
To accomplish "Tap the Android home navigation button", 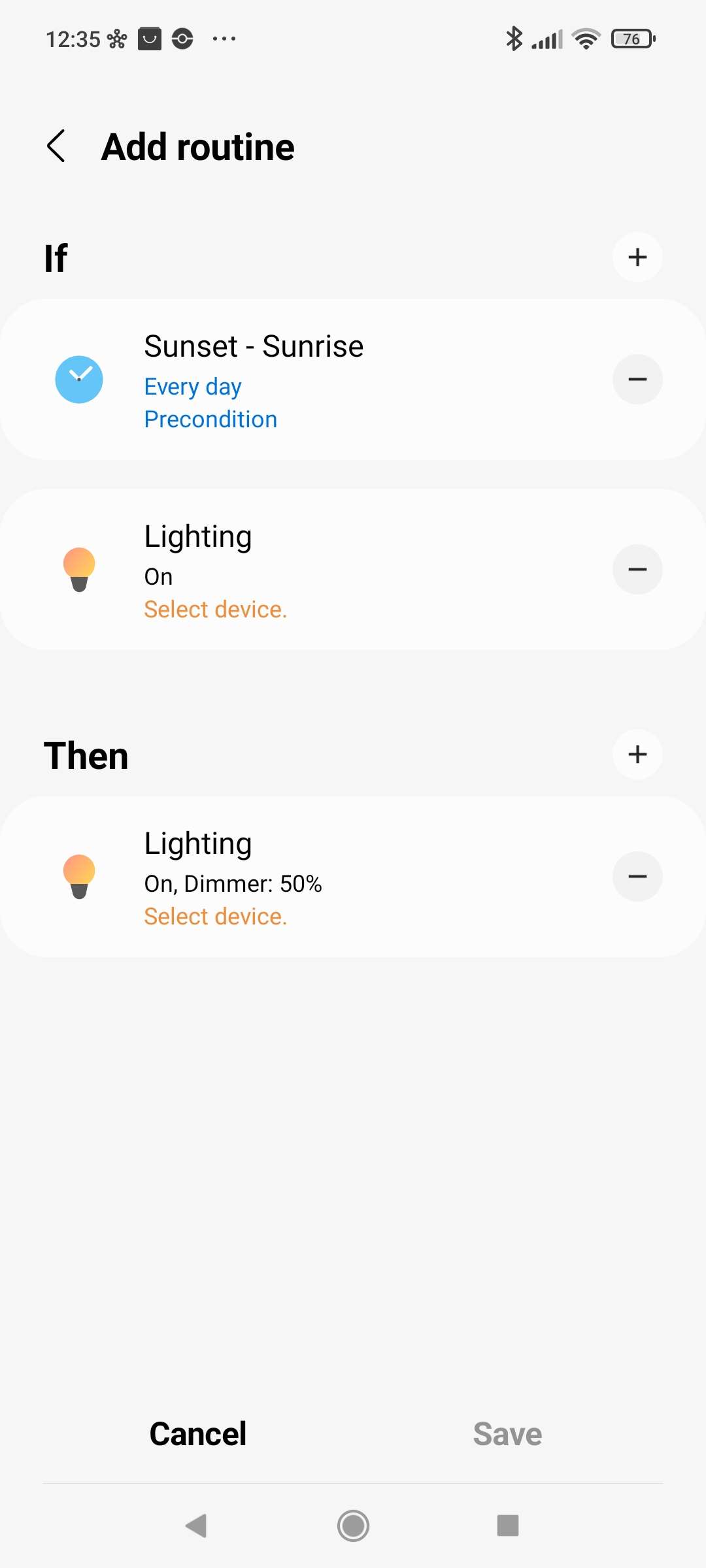I will [x=353, y=1526].
